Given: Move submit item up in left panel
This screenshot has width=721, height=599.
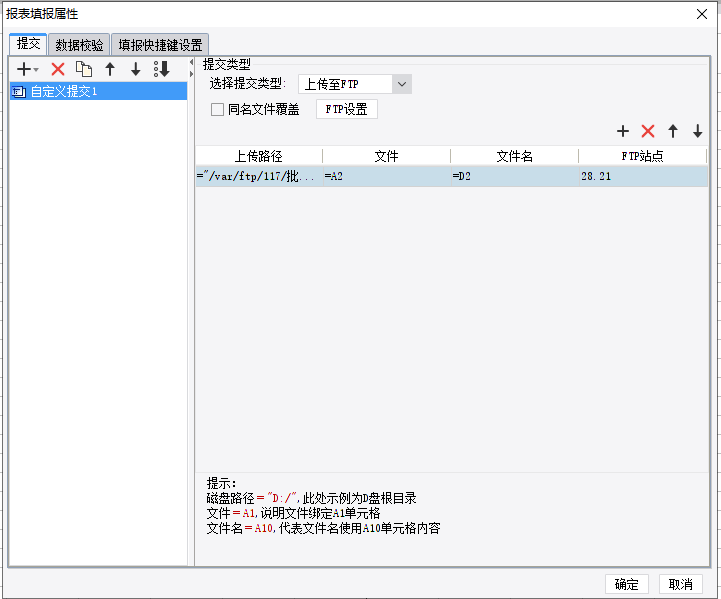Looking at the screenshot, I should coord(110,69).
